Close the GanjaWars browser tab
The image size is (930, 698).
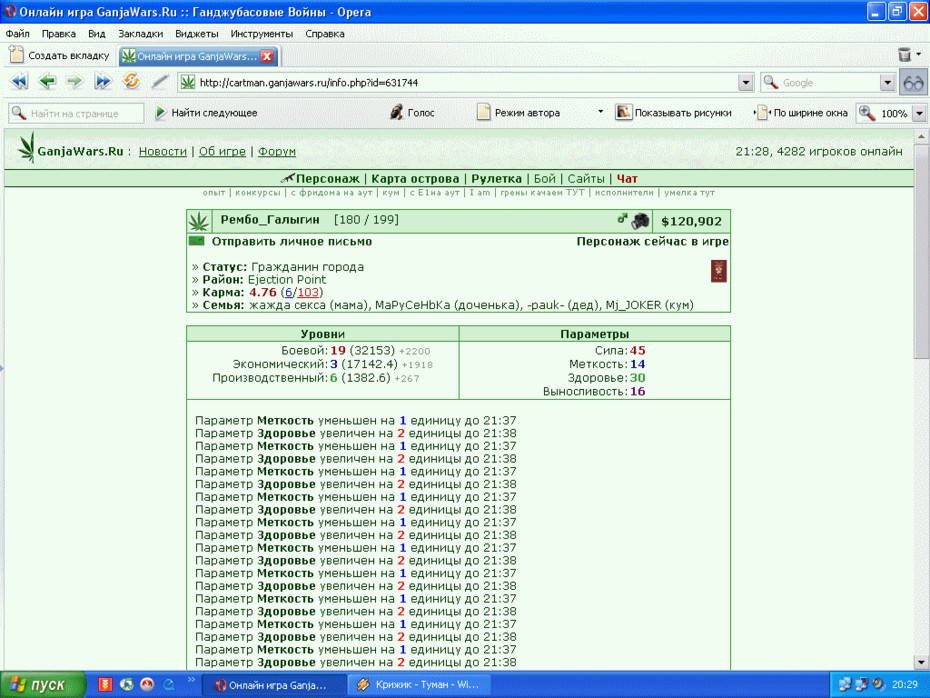pyautogui.click(x=267, y=56)
